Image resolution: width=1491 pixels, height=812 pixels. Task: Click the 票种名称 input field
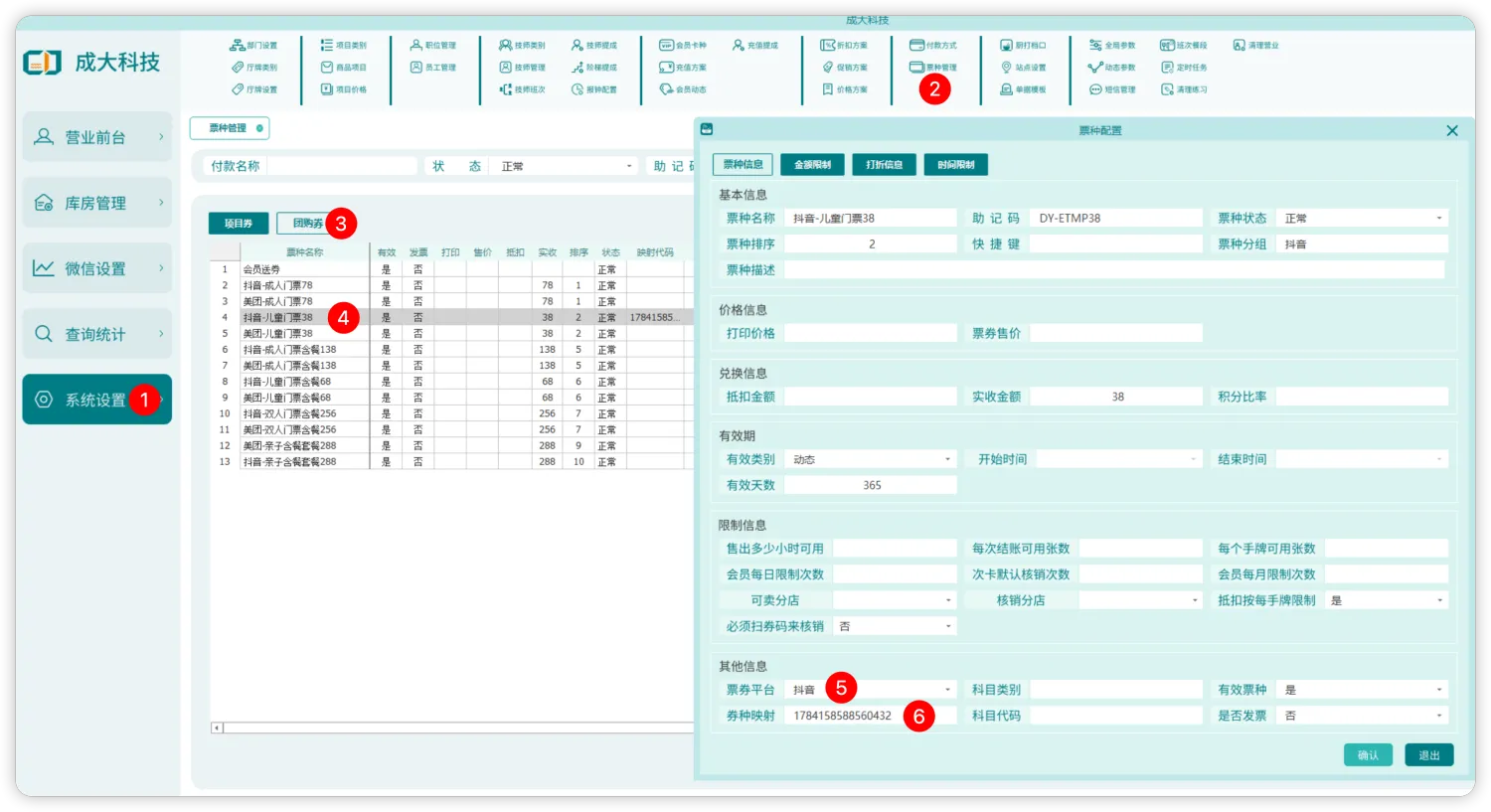point(871,218)
